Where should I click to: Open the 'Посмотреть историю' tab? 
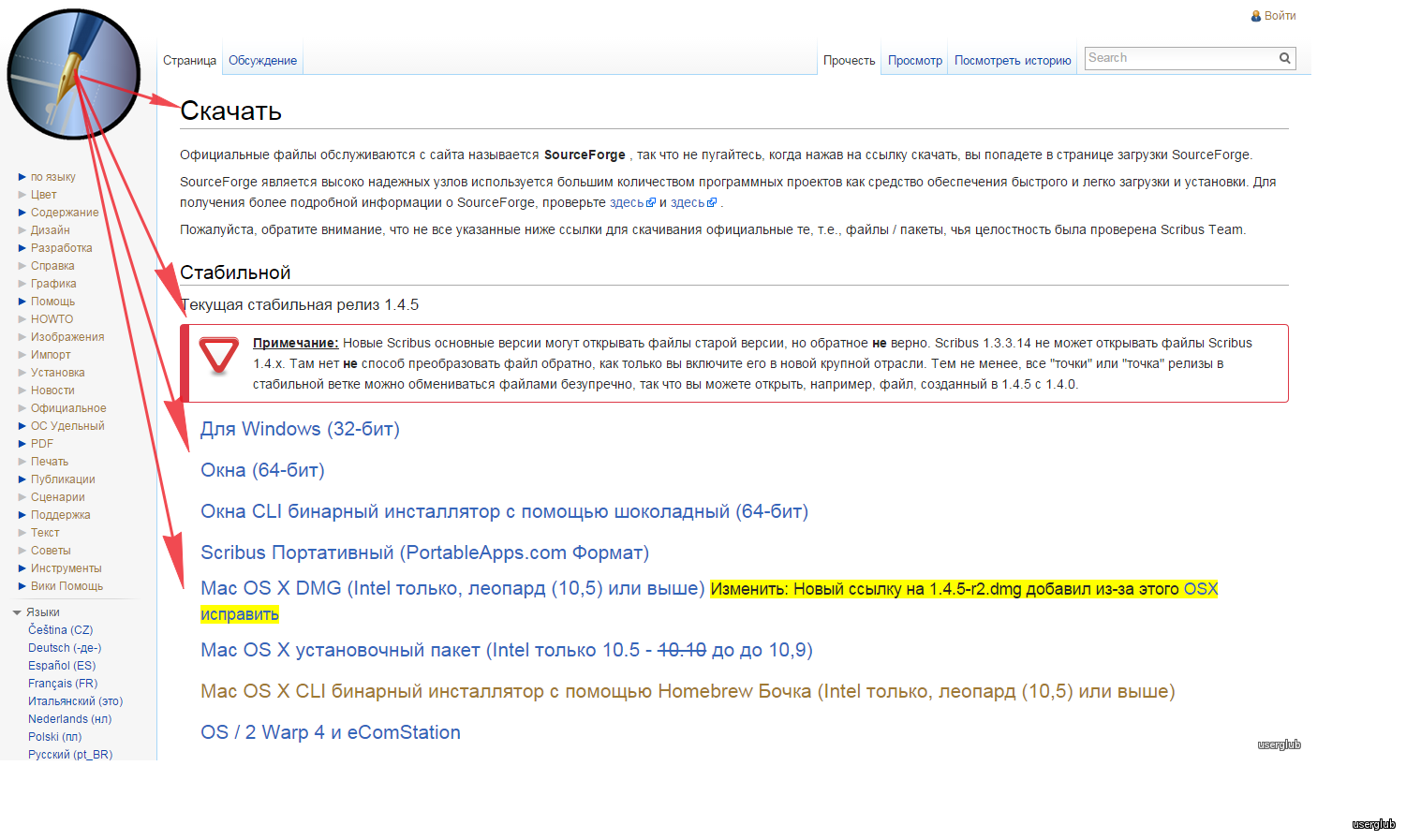(1013, 61)
